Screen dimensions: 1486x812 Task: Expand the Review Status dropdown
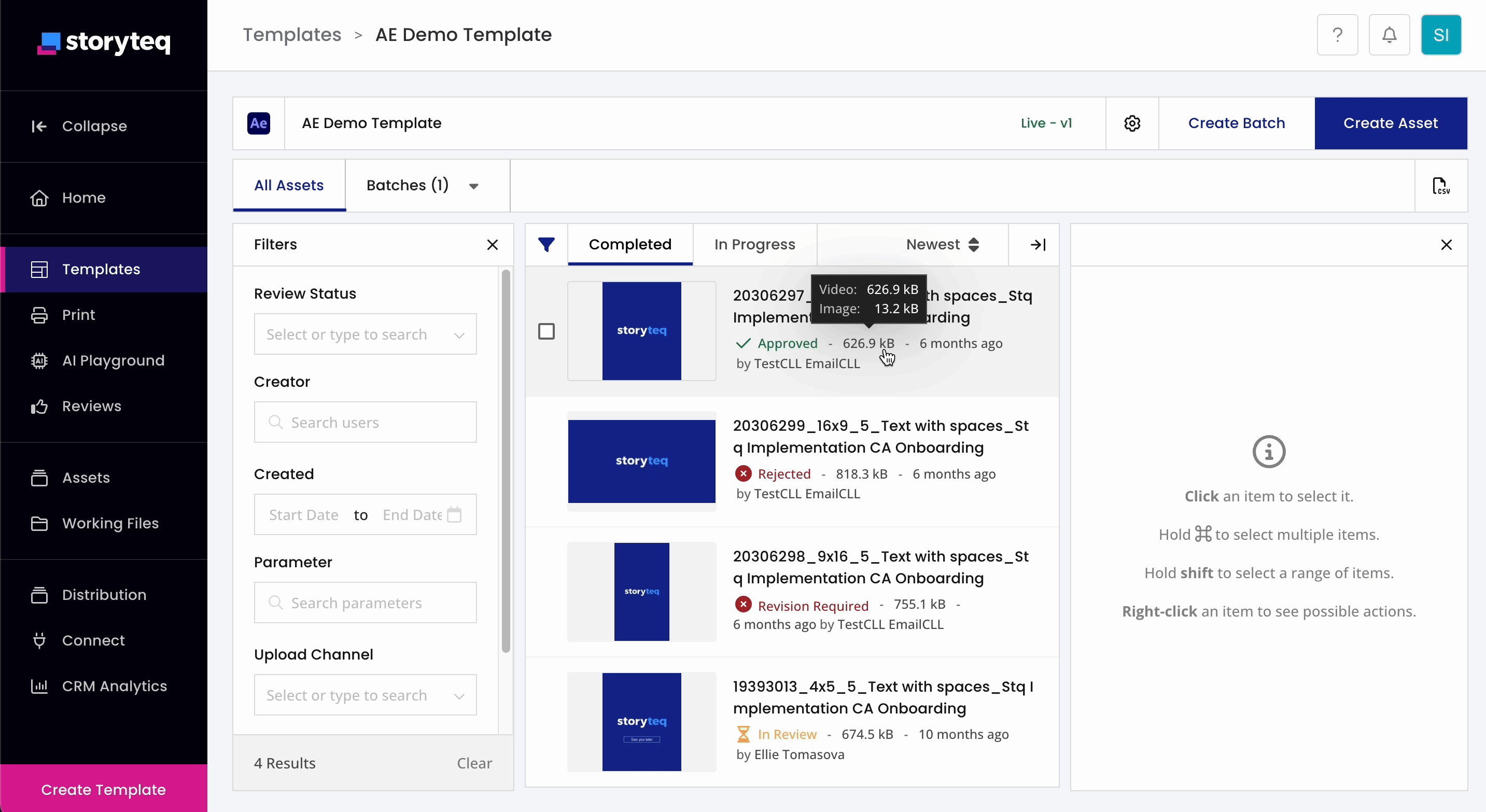(x=365, y=334)
